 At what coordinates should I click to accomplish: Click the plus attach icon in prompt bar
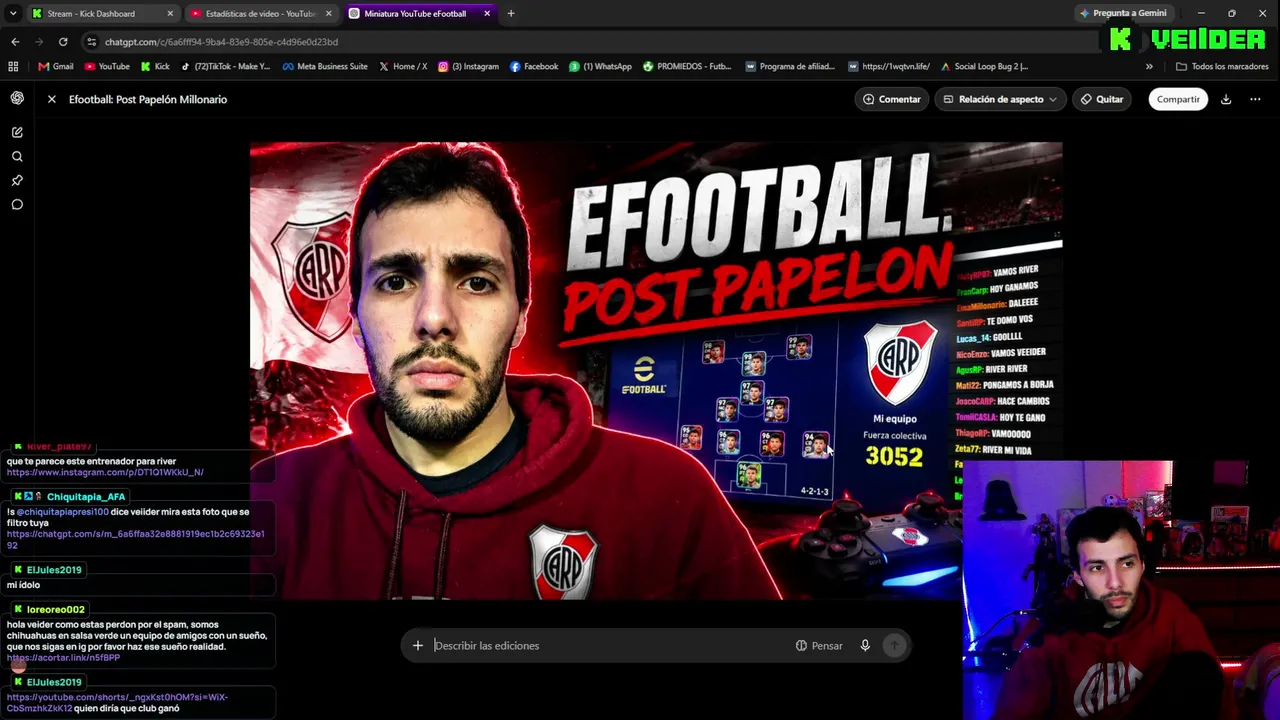coord(418,646)
